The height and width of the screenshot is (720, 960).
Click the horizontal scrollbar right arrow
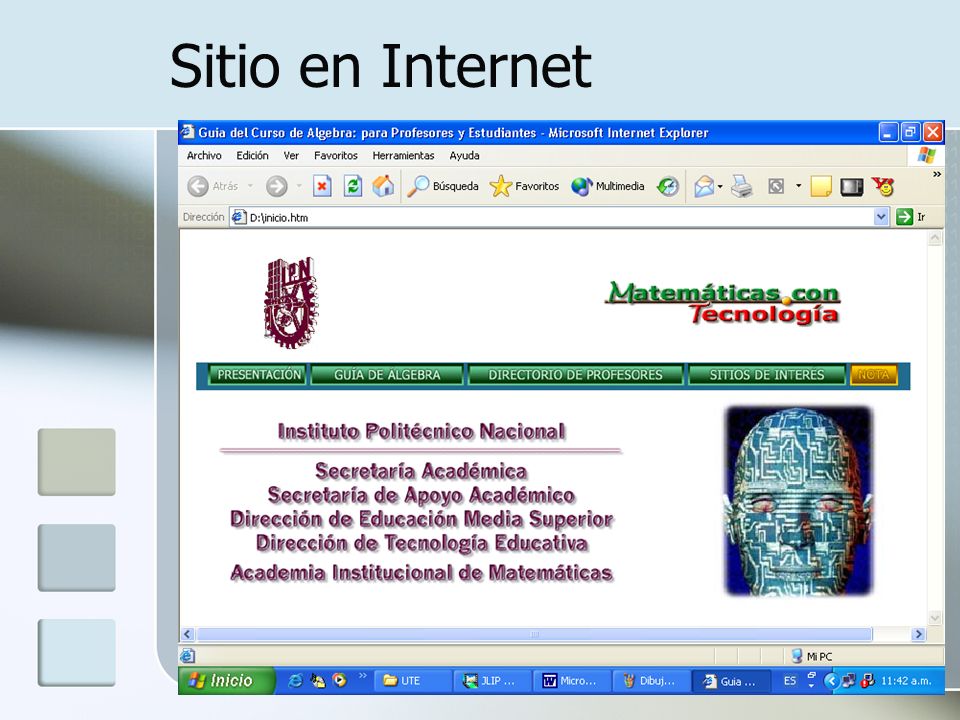tap(918, 634)
